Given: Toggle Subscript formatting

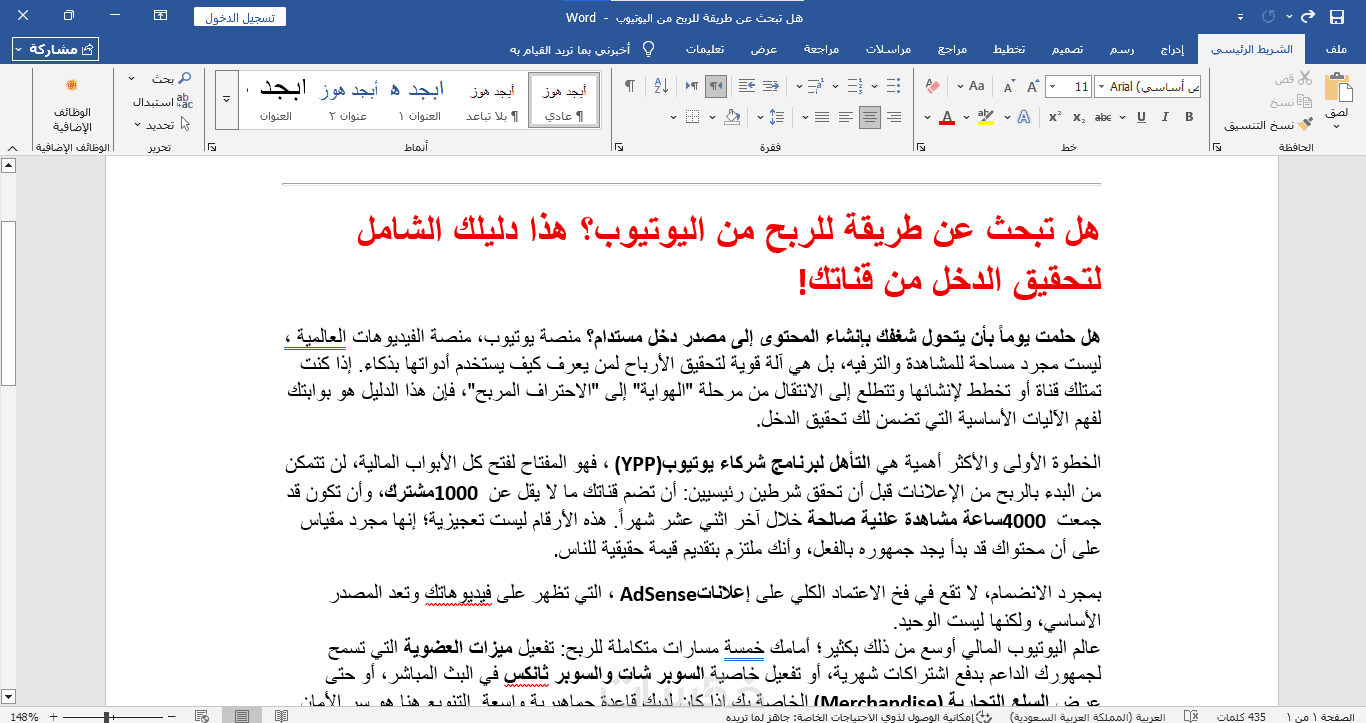Looking at the screenshot, I should (1080, 118).
